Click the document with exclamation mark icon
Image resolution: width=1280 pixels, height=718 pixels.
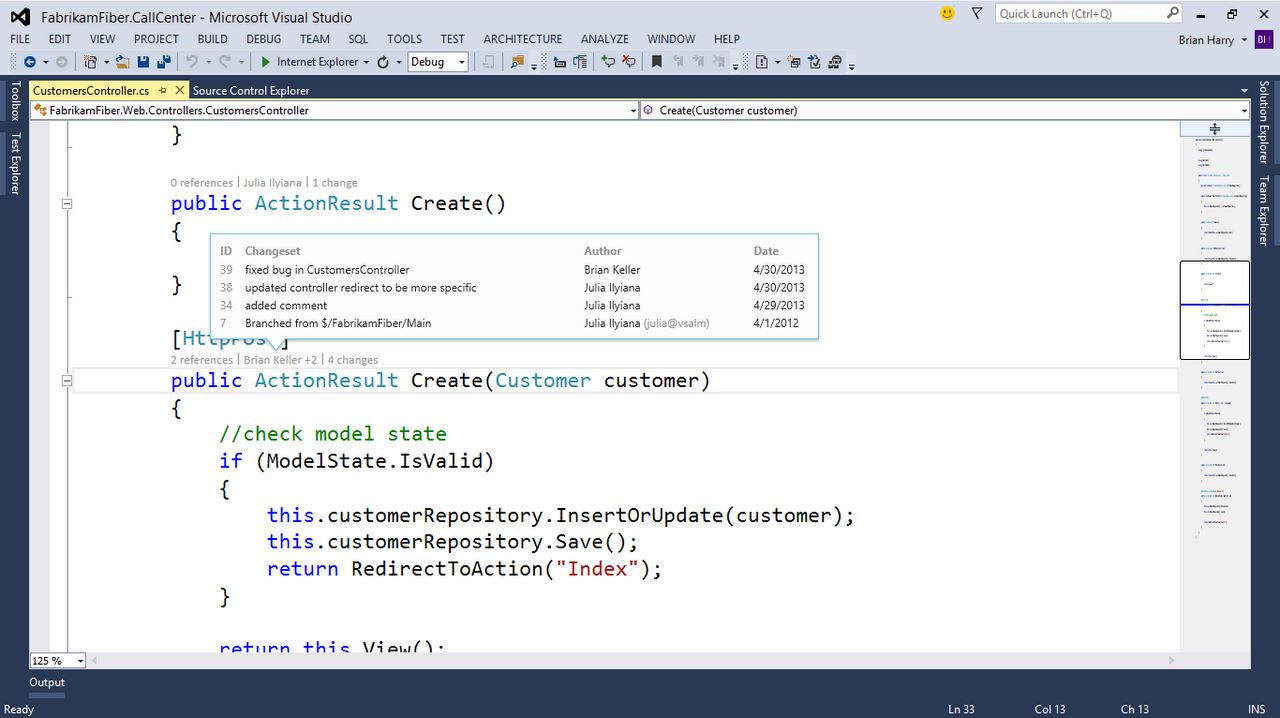762,62
